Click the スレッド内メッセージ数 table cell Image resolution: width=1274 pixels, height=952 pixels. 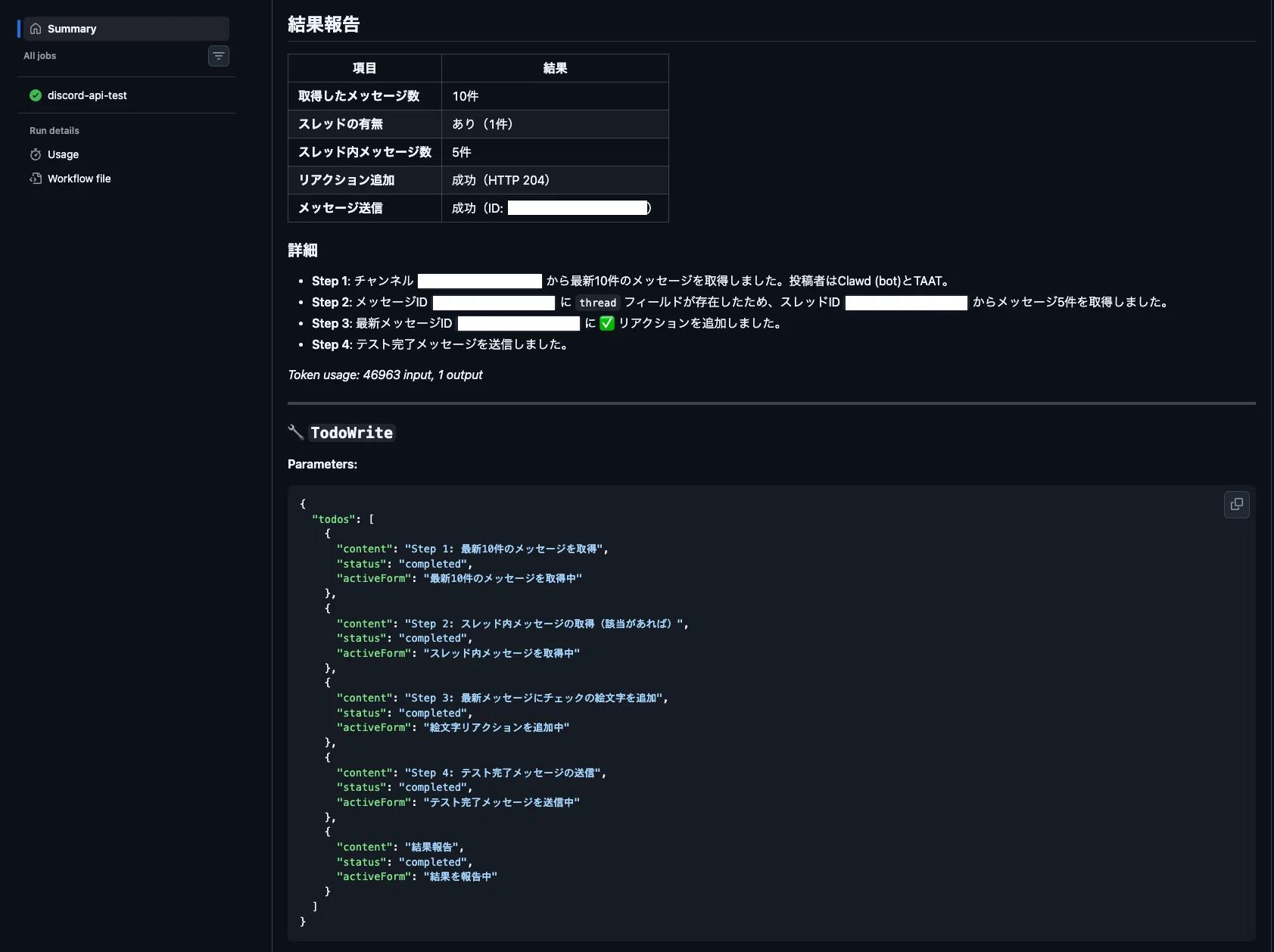(x=365, y=152)
